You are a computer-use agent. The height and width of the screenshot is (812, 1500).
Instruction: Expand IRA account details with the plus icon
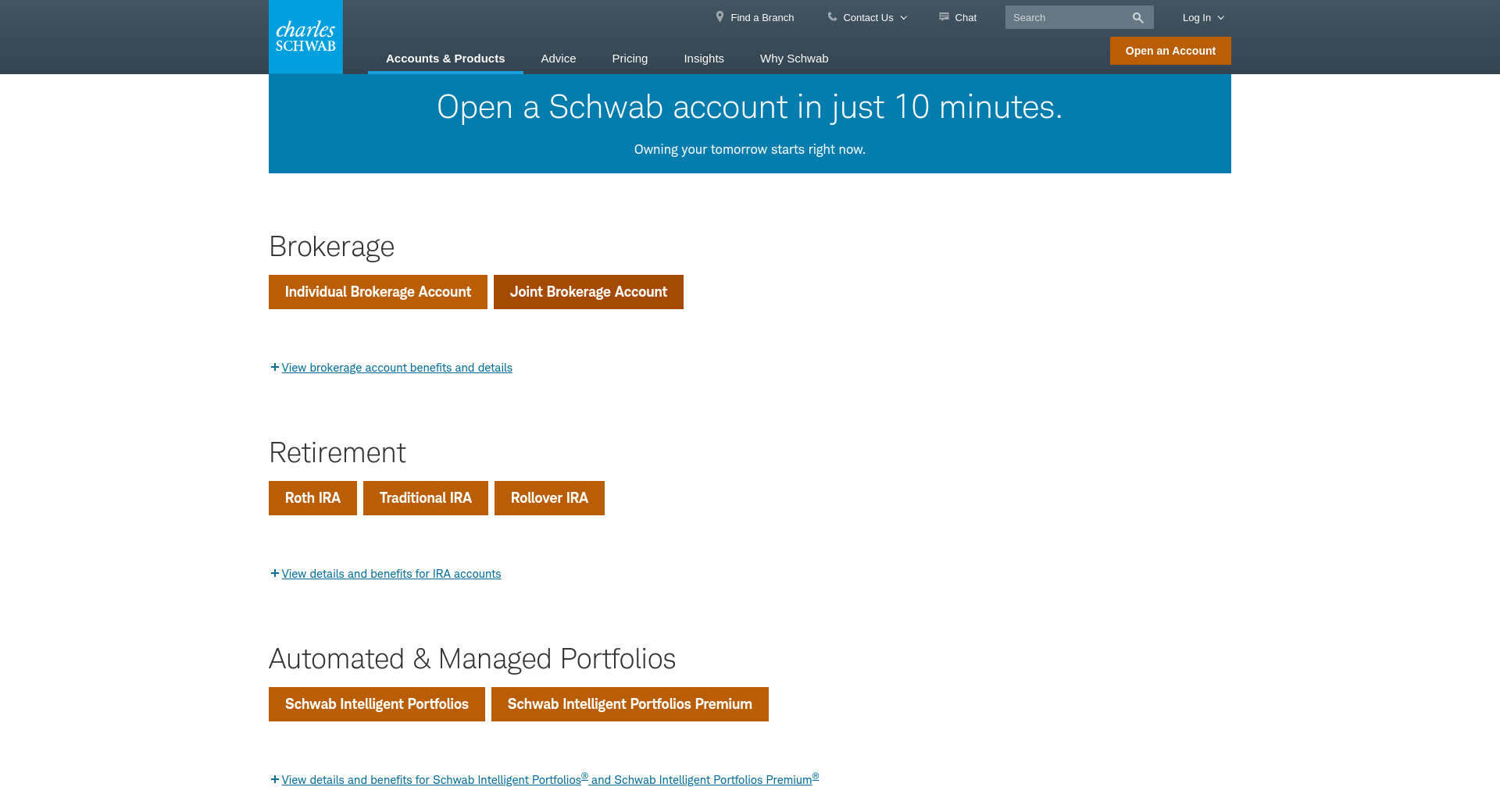[275, 573]
